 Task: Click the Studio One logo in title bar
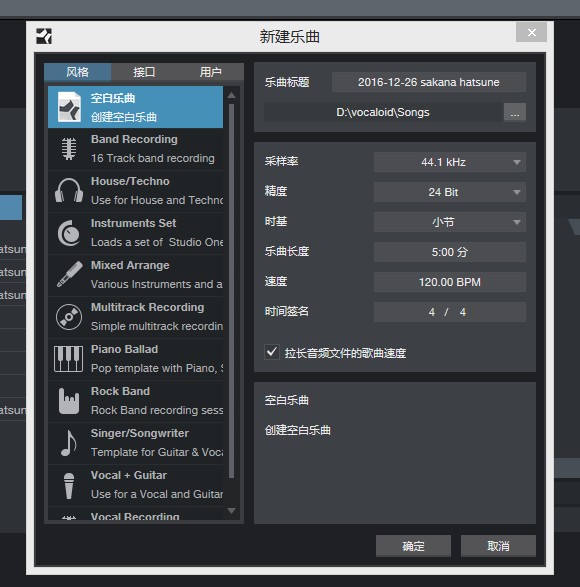(x=44, y=36)
